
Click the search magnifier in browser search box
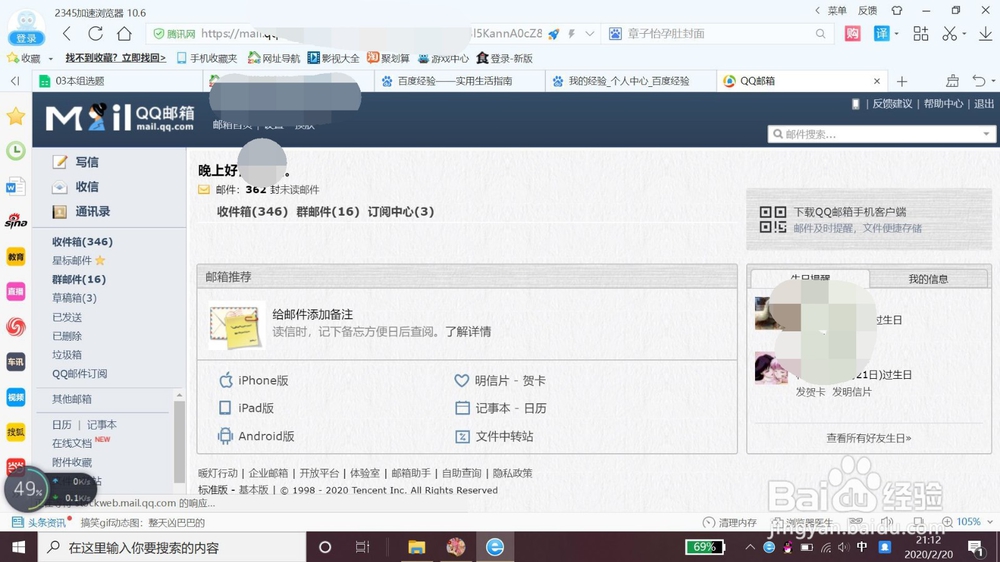pyautogui.click(x=821, y=34)
